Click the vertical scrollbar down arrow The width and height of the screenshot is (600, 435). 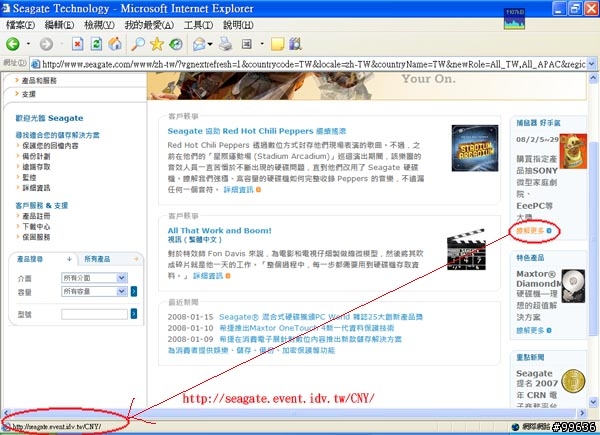(593, 402)
